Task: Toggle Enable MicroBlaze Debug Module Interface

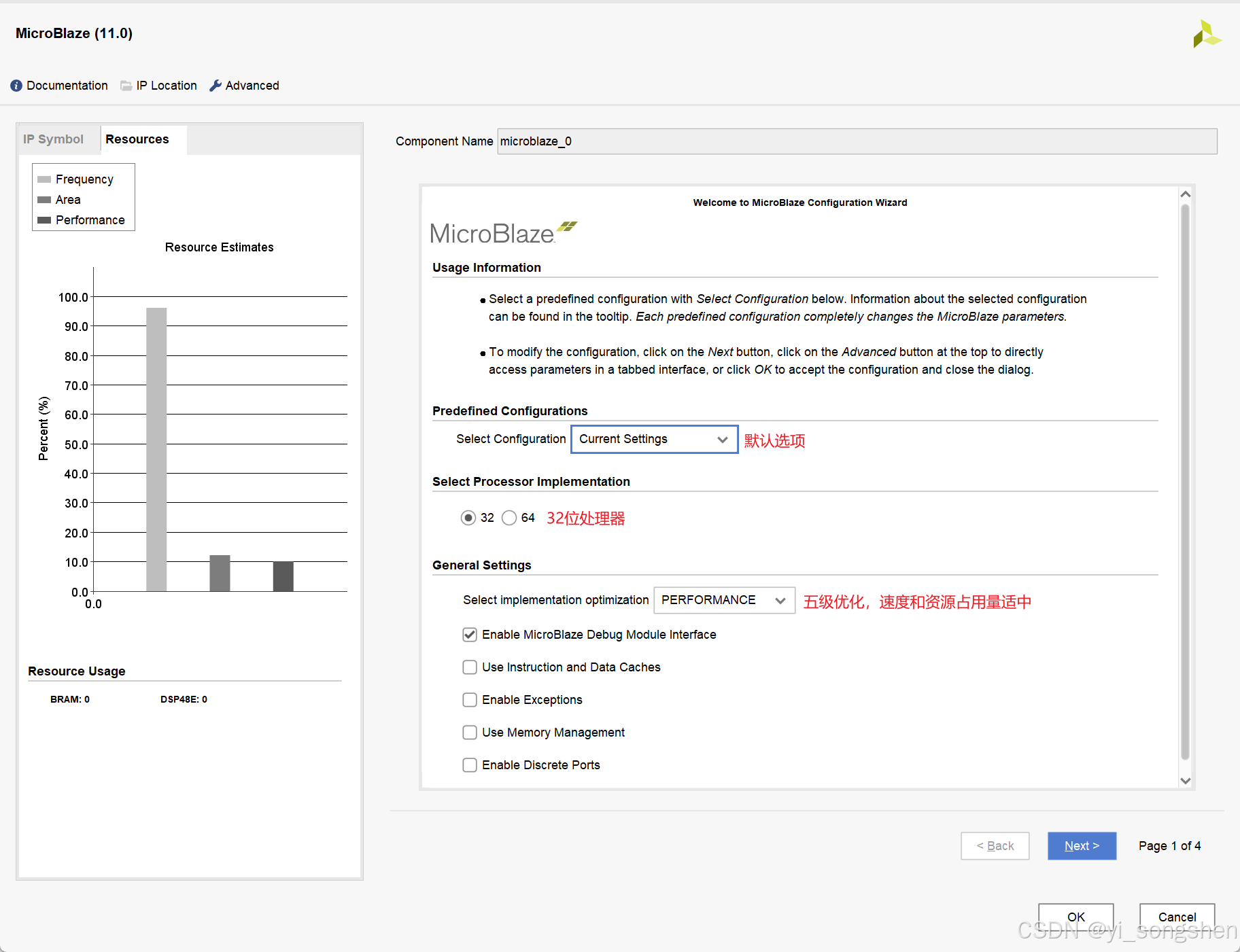Action: [x=470, y=635]
